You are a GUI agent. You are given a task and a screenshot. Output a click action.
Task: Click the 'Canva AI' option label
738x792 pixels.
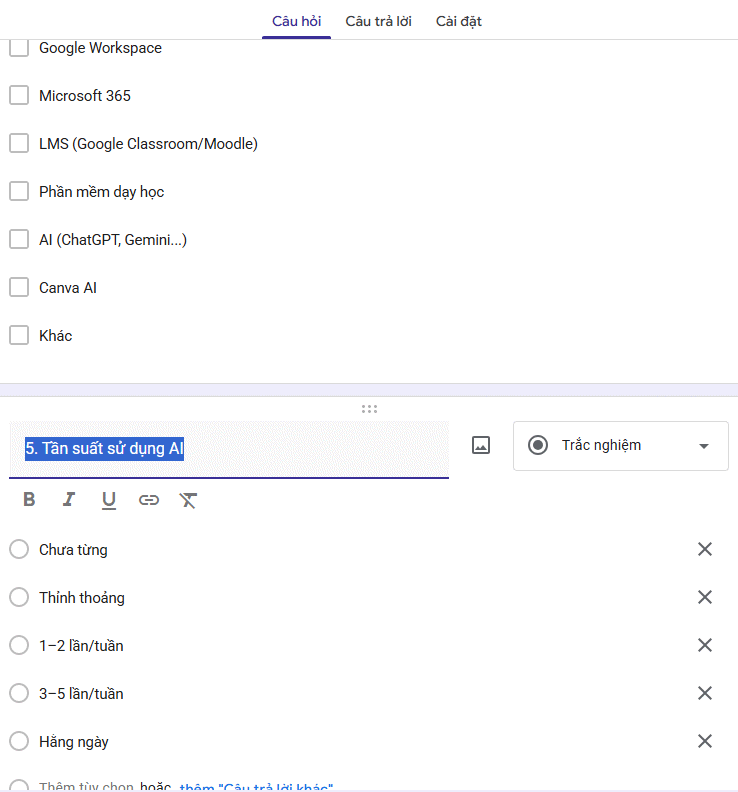point(68,288)
